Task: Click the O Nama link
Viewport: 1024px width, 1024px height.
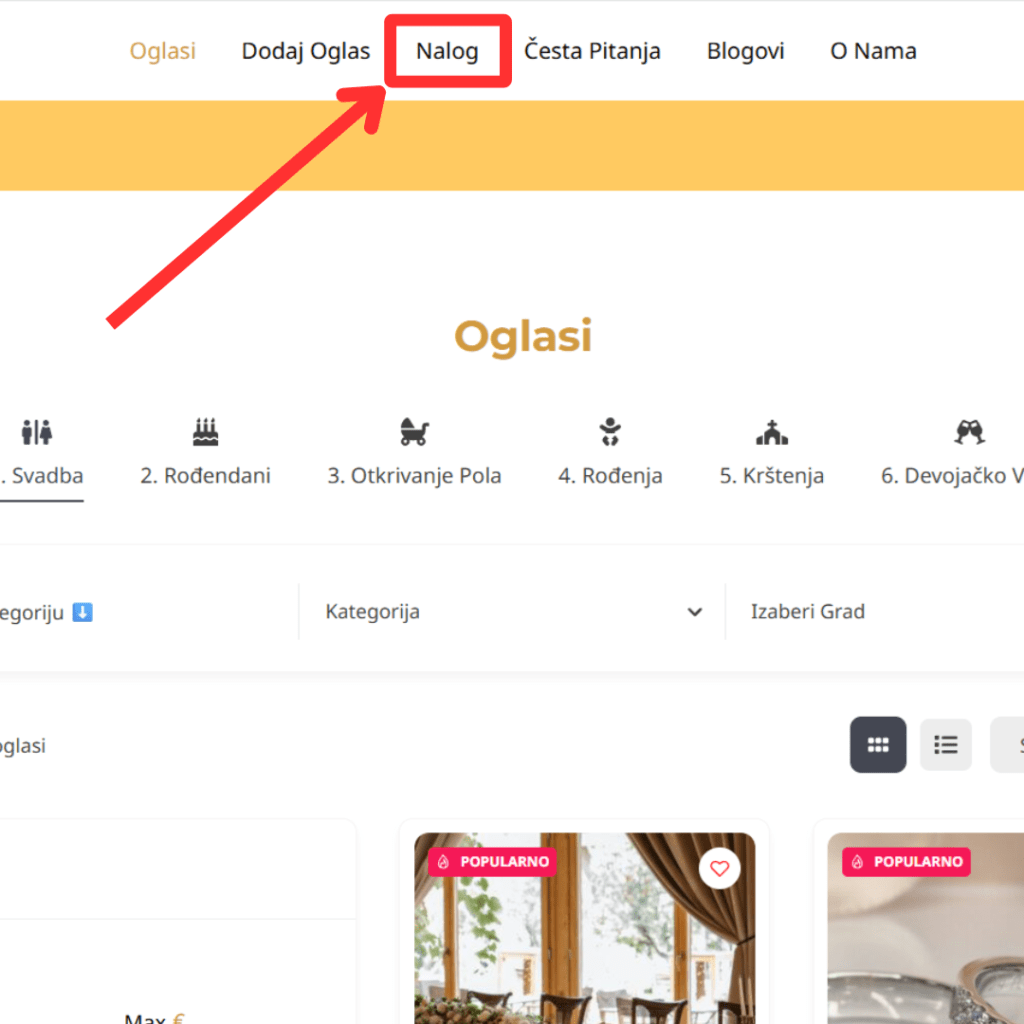Action: click(x=873, y=51)
